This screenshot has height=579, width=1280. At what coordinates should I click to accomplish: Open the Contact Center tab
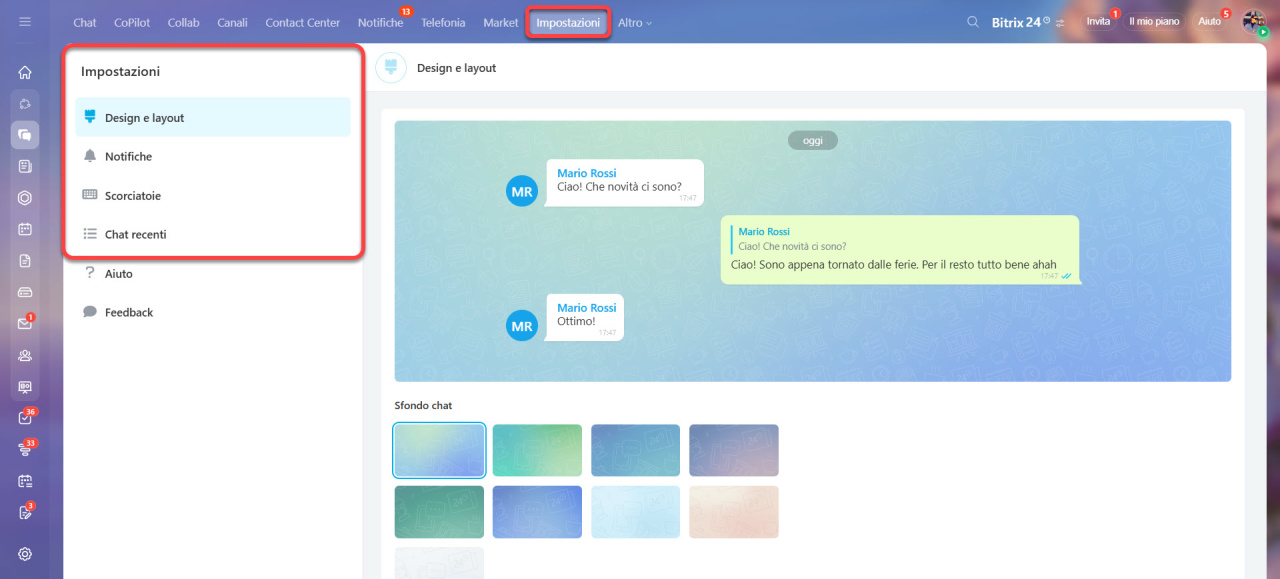[x=302, y=22]
